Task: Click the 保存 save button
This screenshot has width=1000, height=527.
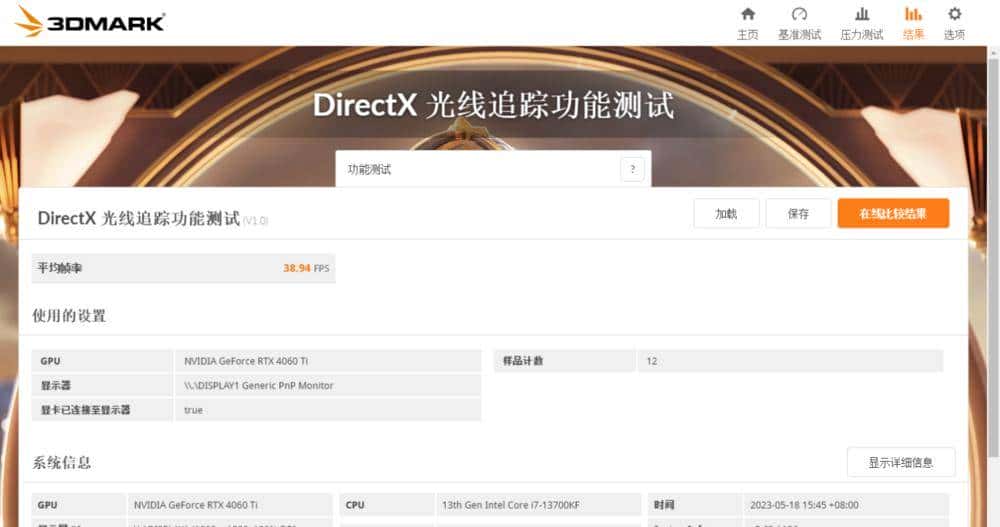Action: pos(798,214)
